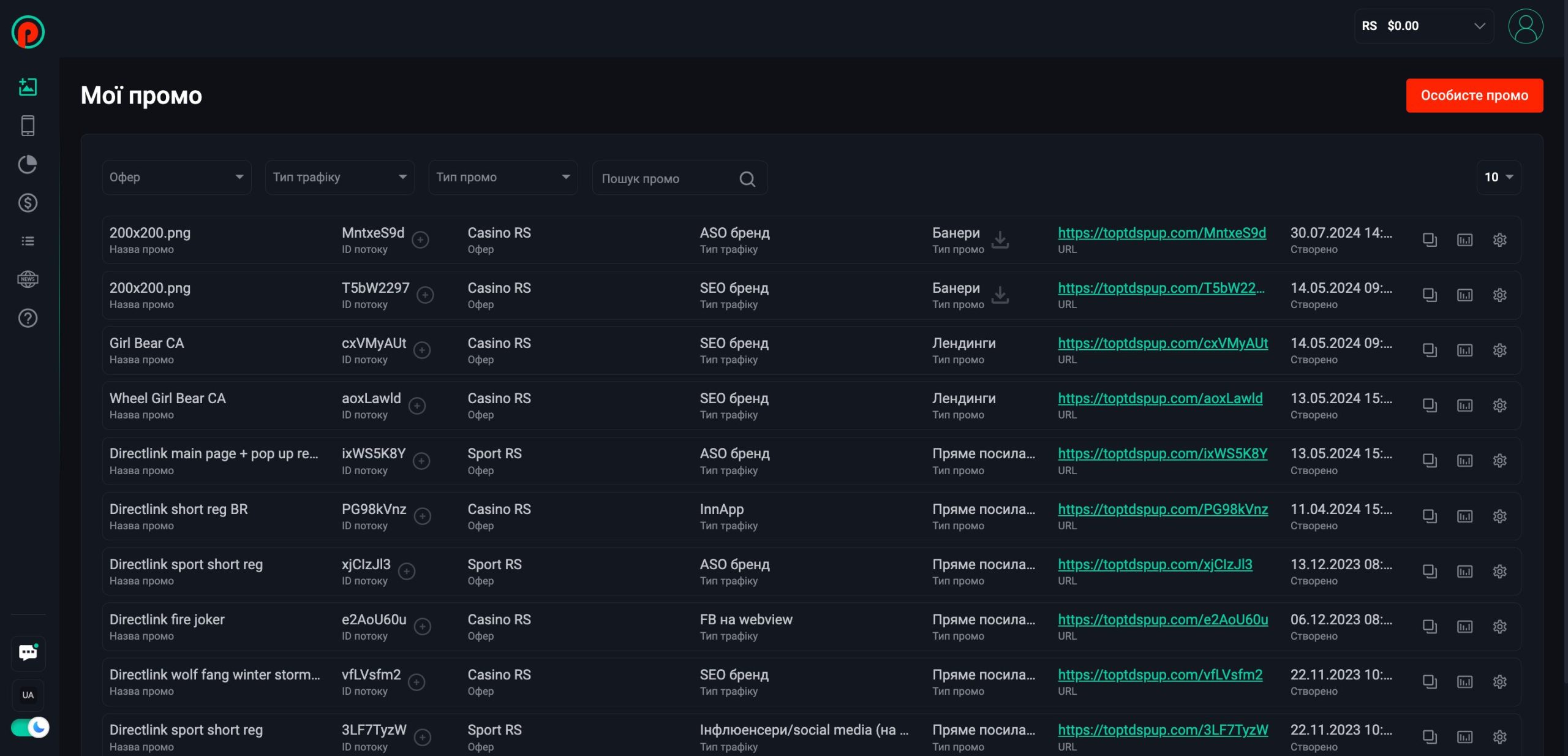1568x756 pixels.
Task: Open the toptdspup.com/PG98kVnz link
Action: (1163, 509)
